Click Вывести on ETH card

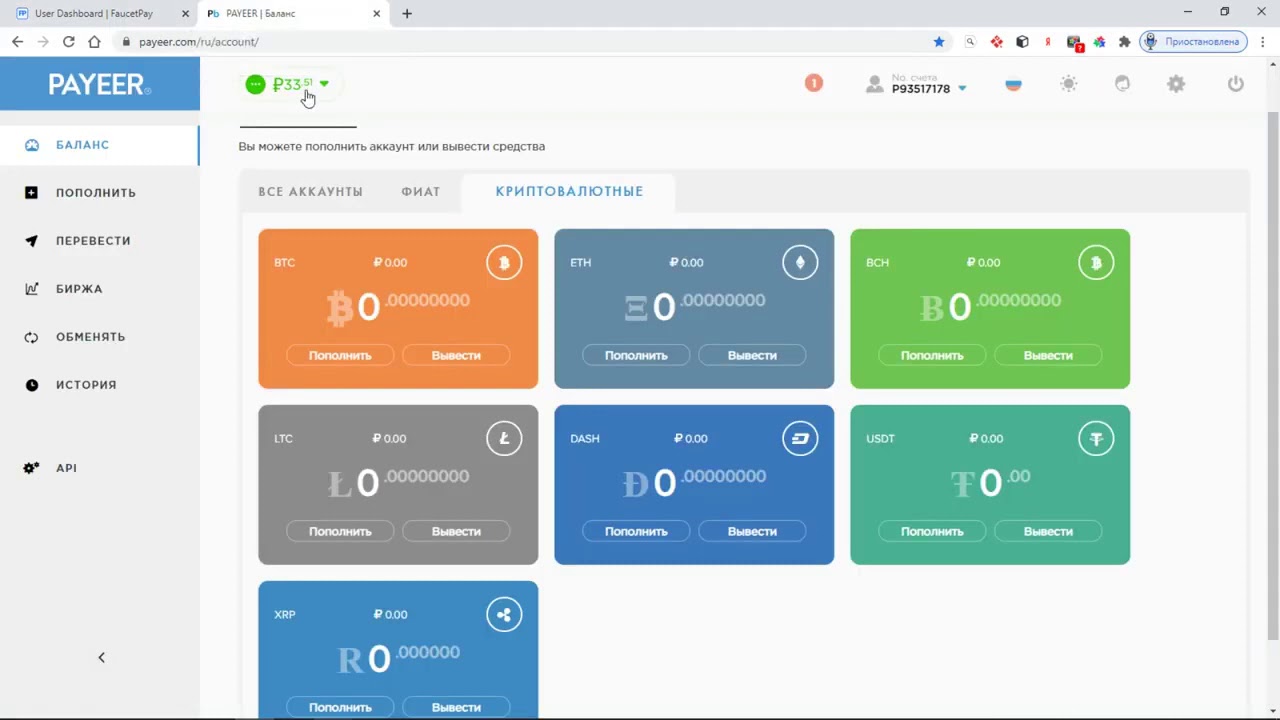click(x=752, y=355)
